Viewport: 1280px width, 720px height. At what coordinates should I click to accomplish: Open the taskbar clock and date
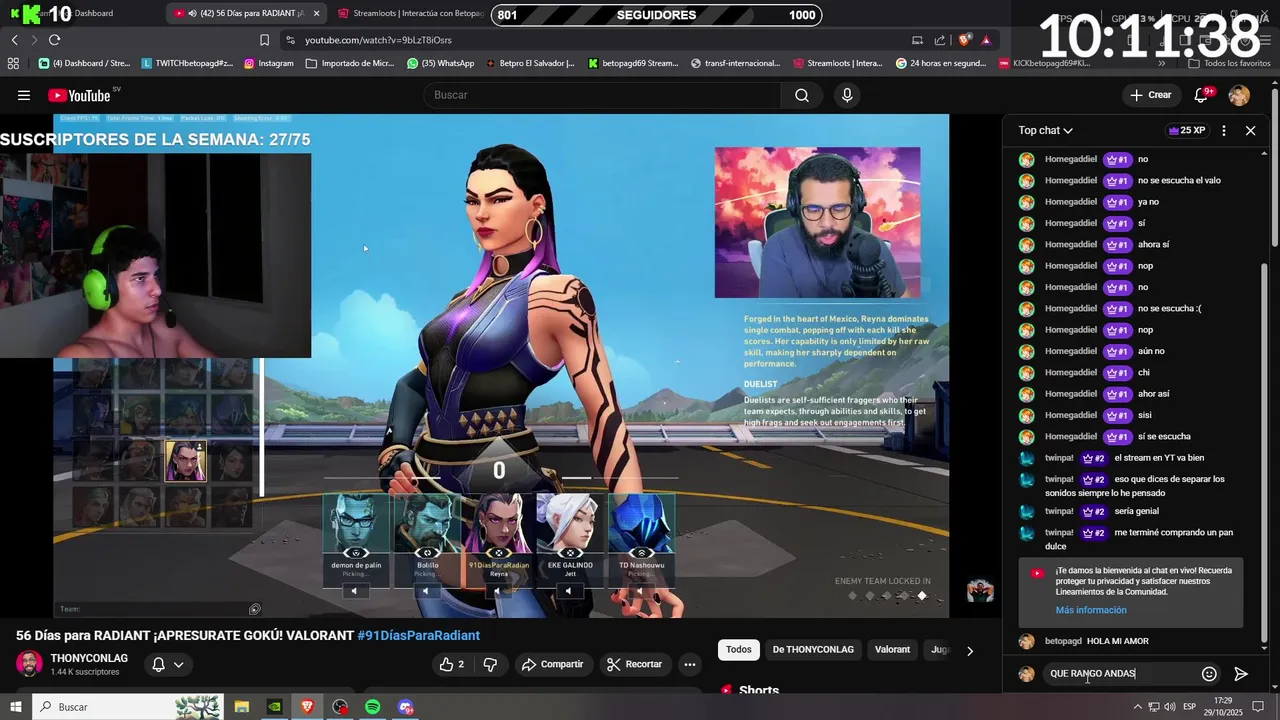1223,707
